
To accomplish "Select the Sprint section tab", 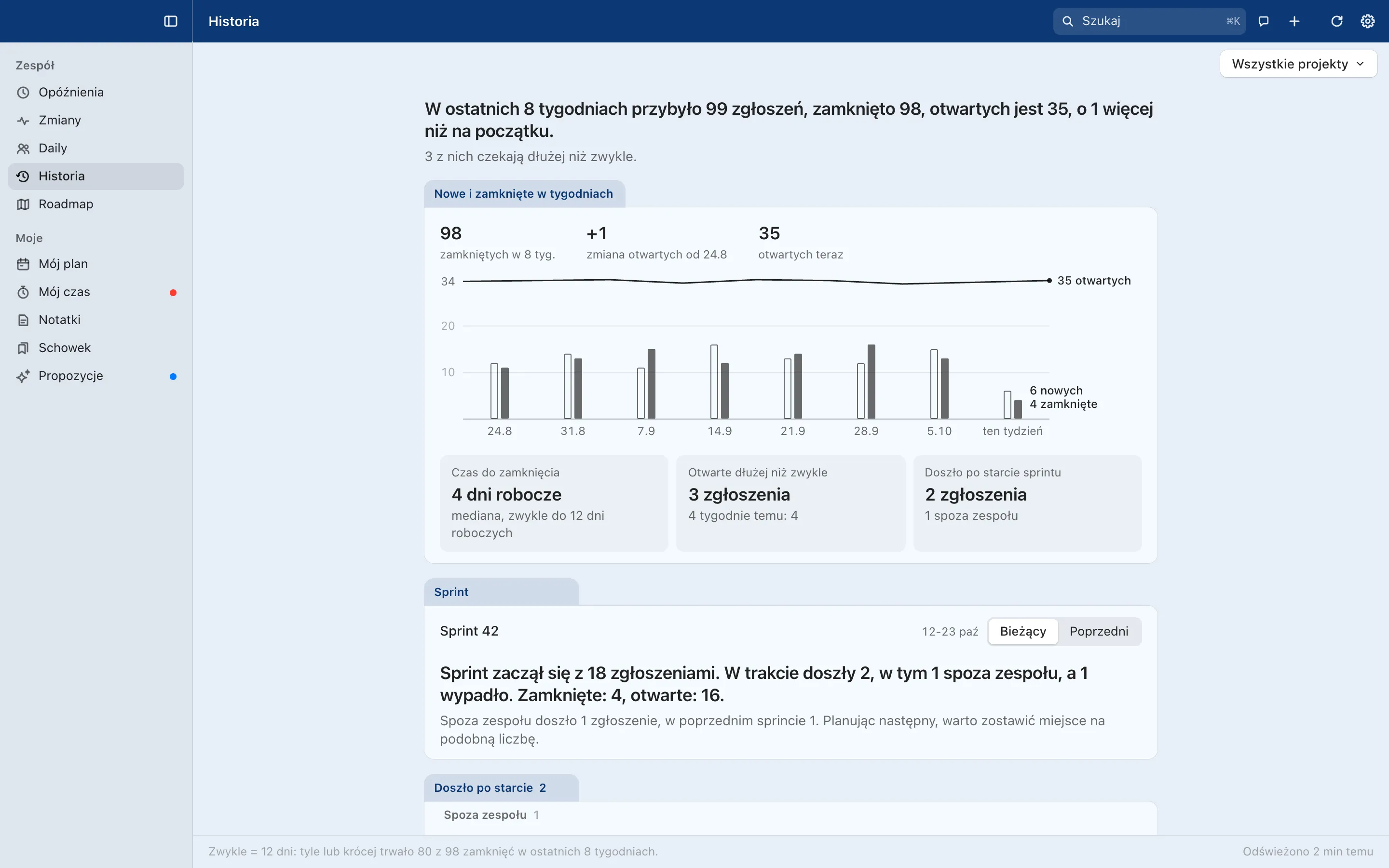I will (x=501, y=592).
